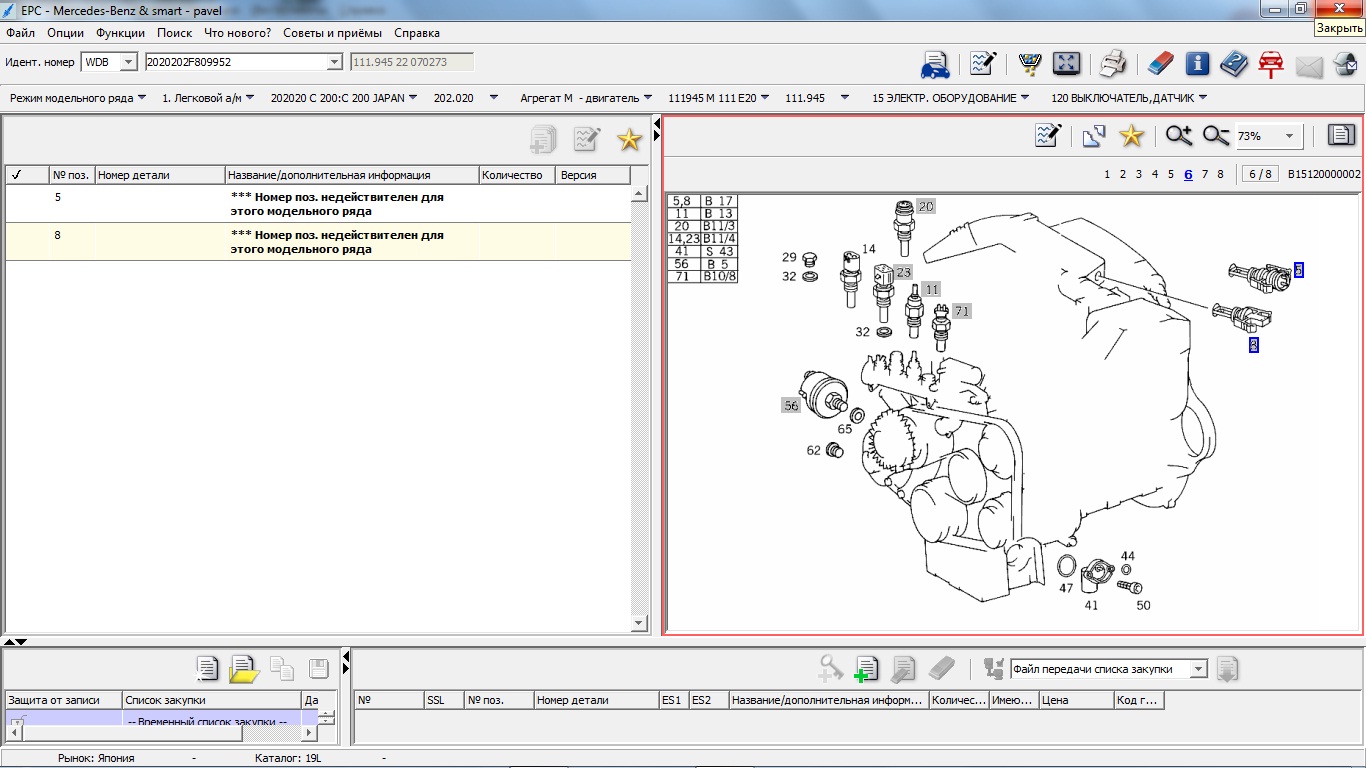Open the shopping cart icon
The width and height of the screenshot is (1366, 768).
(1029, 64)
